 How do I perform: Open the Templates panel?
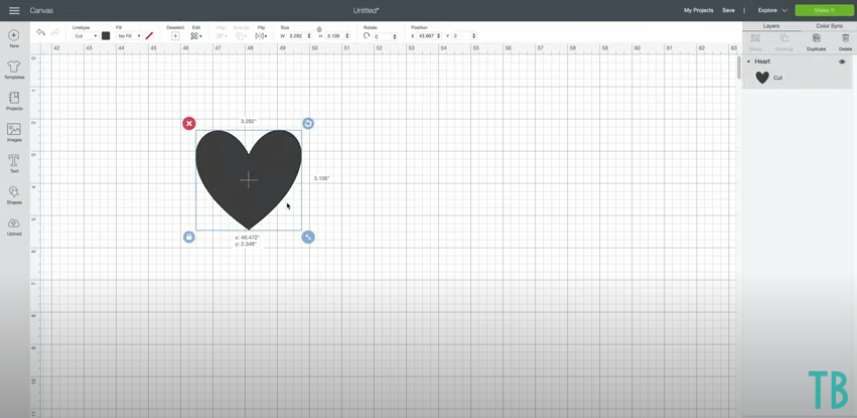click(x=14, y=69)
